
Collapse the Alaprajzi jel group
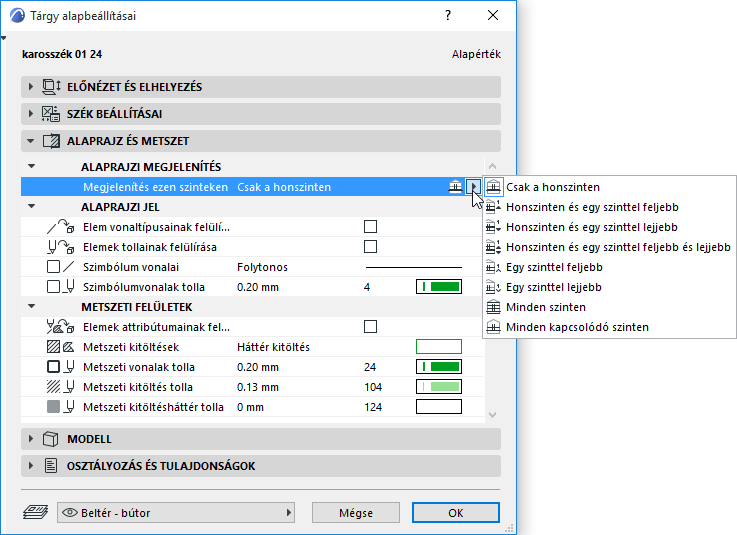[x=32, y=206]
